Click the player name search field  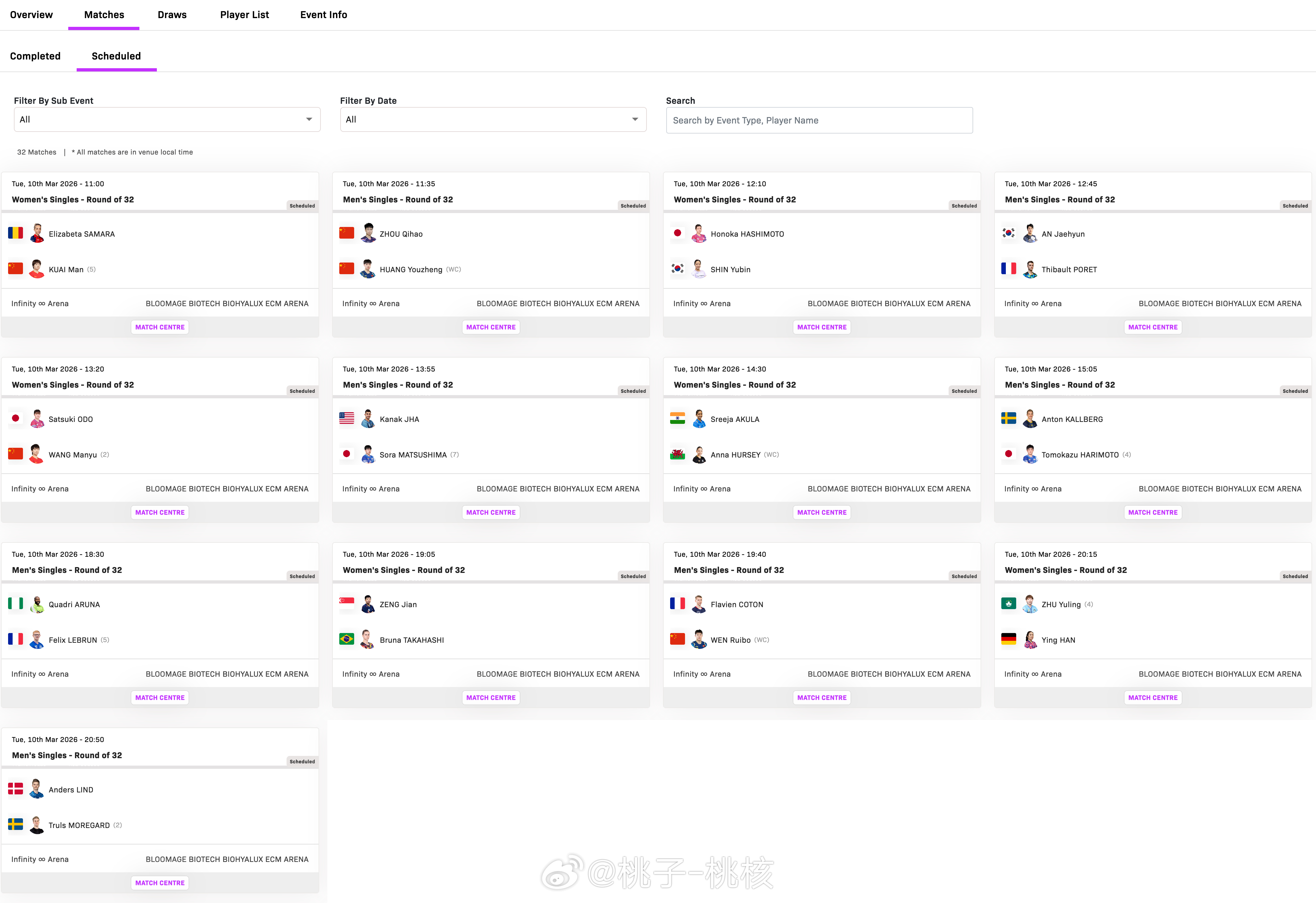click(x=819, y=121)
